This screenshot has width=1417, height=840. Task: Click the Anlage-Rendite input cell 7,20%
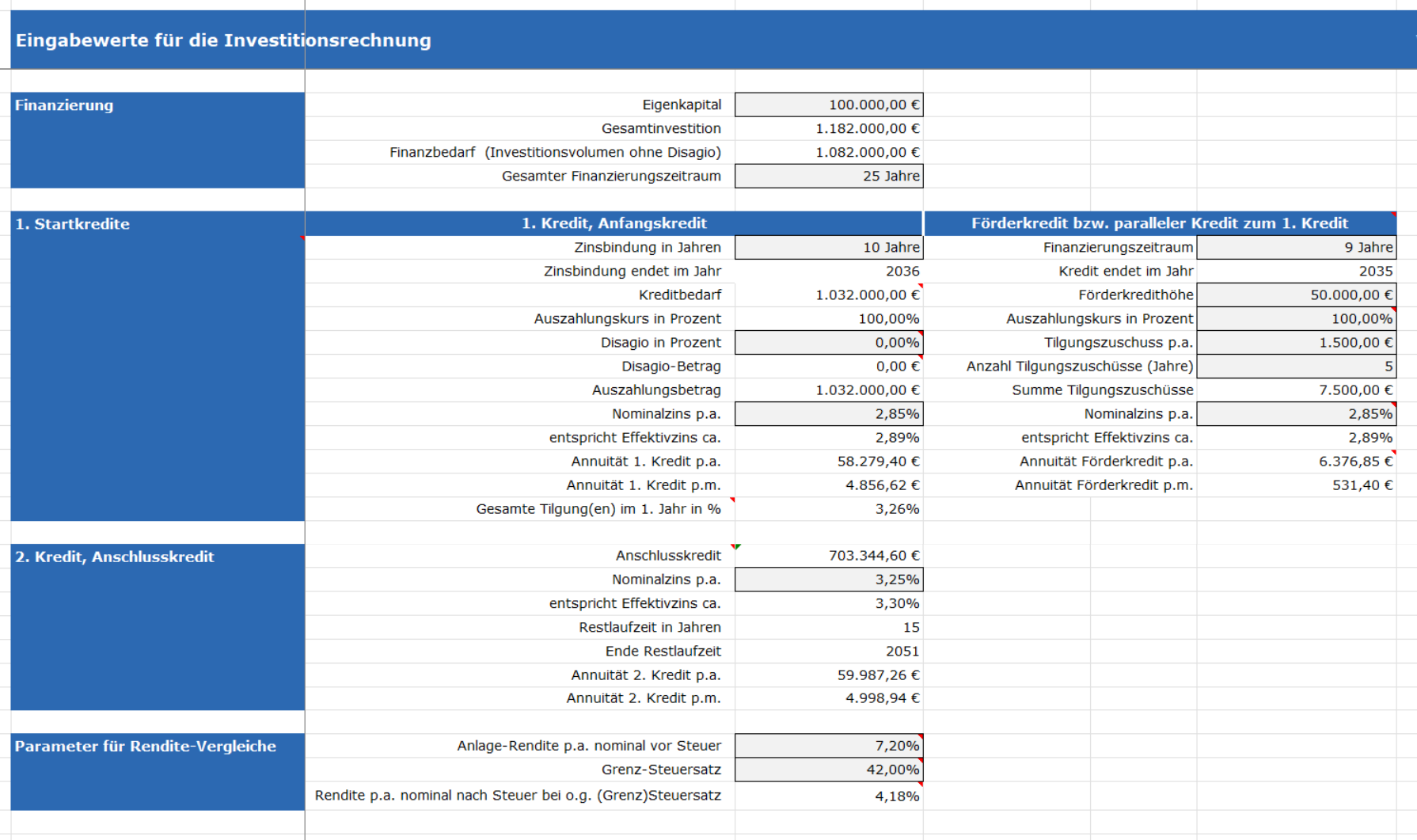pos(829,745)
